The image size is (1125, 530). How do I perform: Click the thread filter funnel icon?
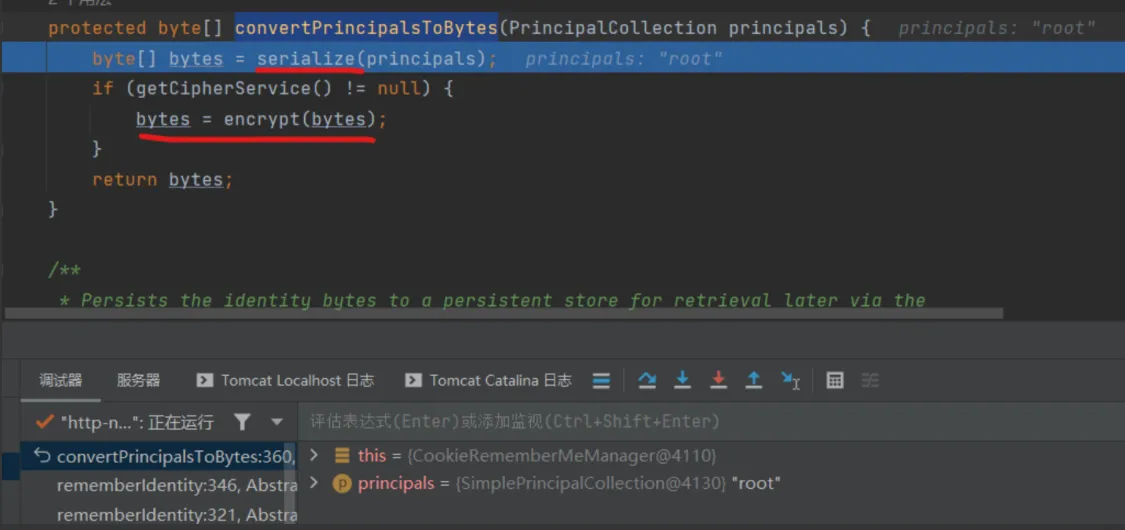[x=242, y=422]
